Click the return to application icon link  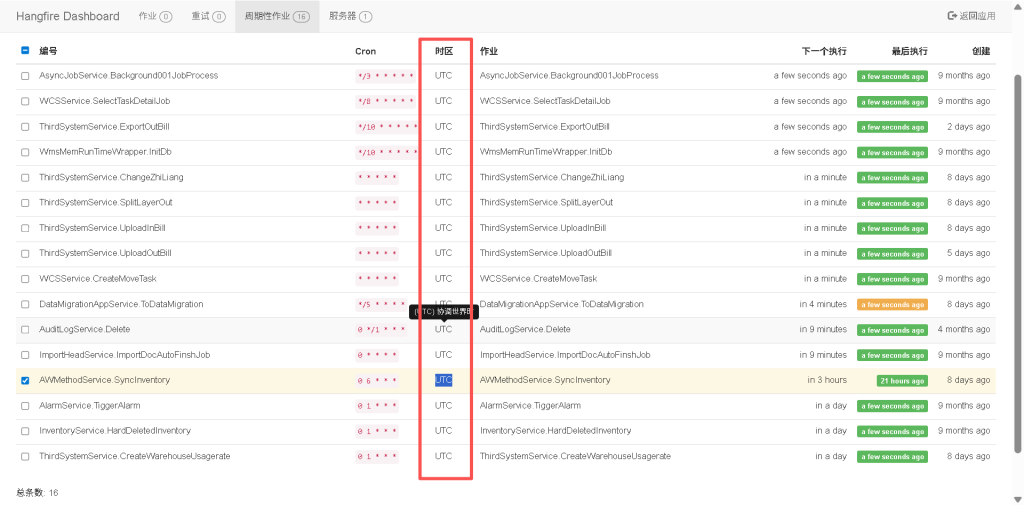click(952, 16)
